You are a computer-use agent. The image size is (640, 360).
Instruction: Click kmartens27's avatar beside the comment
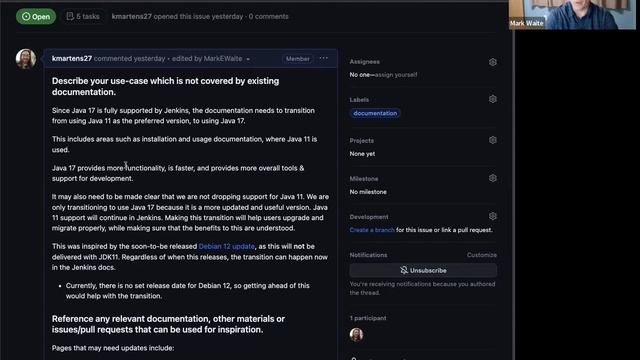[26, 59]
